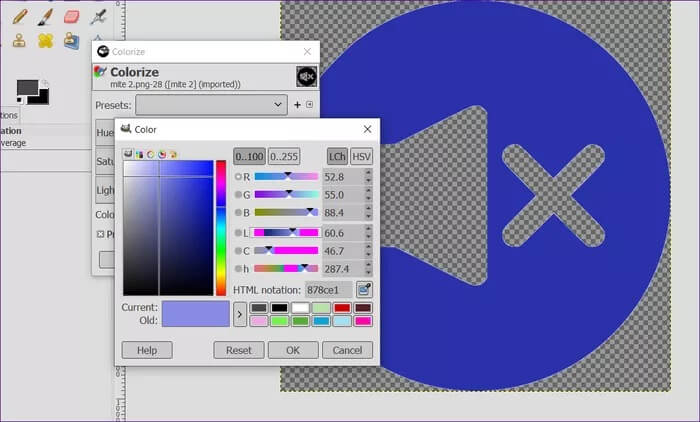Select the pink Eraser tool
The width and height of the screenshot is (700, 422).
[x=71, y=17]
